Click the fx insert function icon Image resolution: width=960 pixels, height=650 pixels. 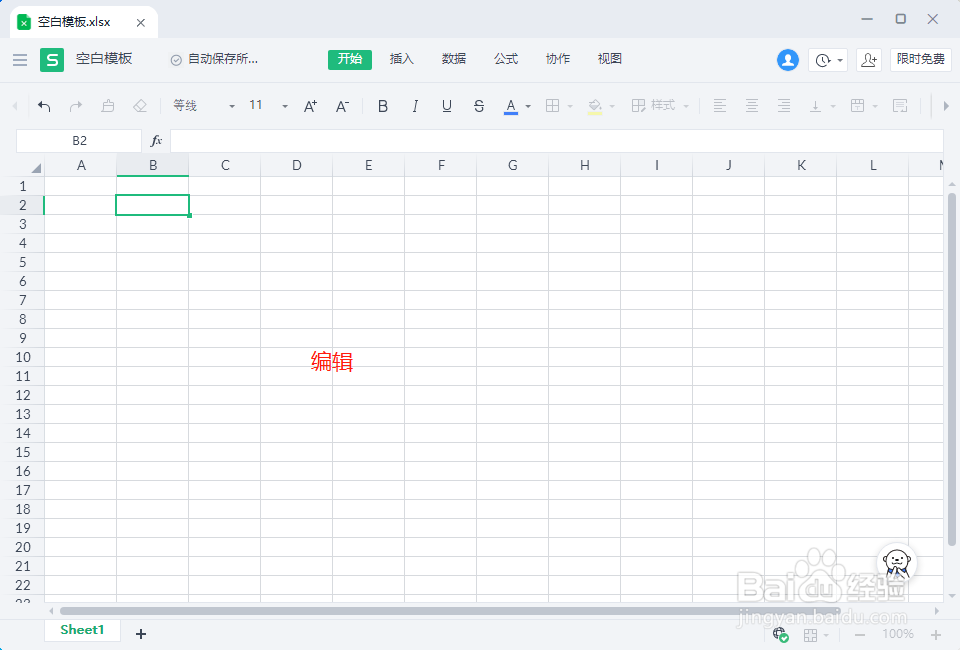click(x=156, y=141)
